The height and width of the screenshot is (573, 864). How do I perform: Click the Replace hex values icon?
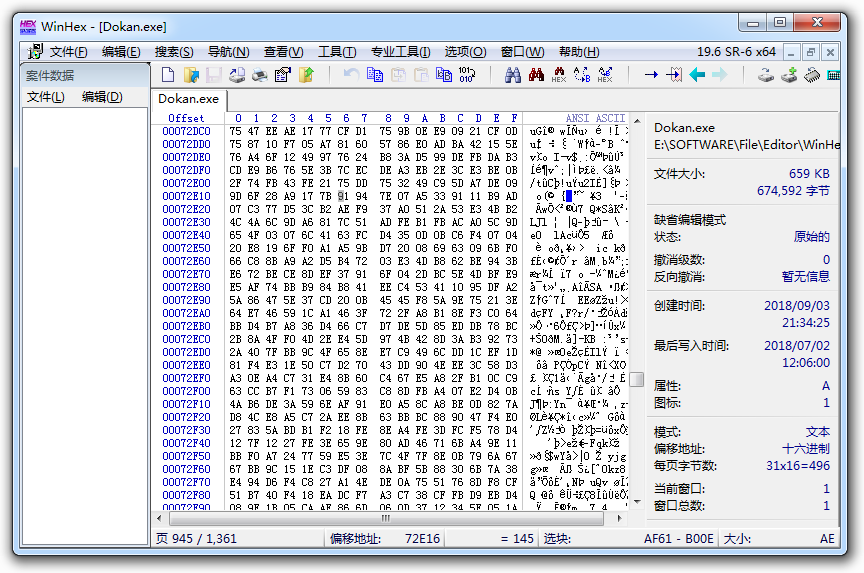(x=605, y=74)
